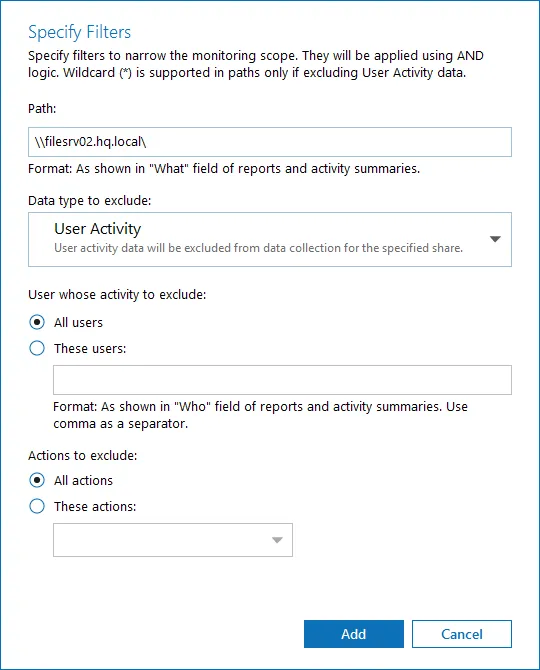Click the 'Data type to exclude:' label

(x=90, y=200)
